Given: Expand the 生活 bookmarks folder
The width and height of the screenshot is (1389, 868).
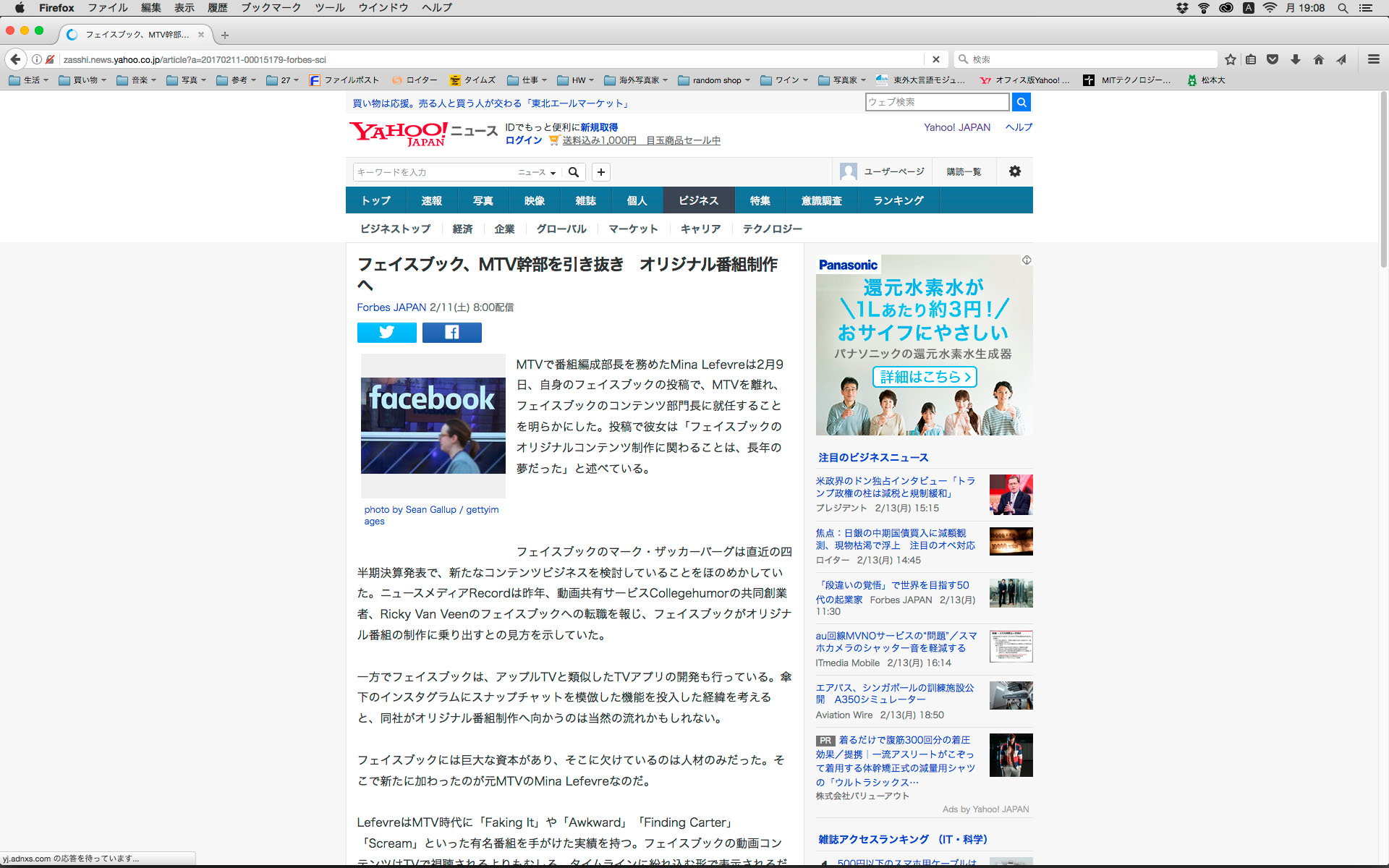Looking at the screenshot, I should [x=29, y=80].
